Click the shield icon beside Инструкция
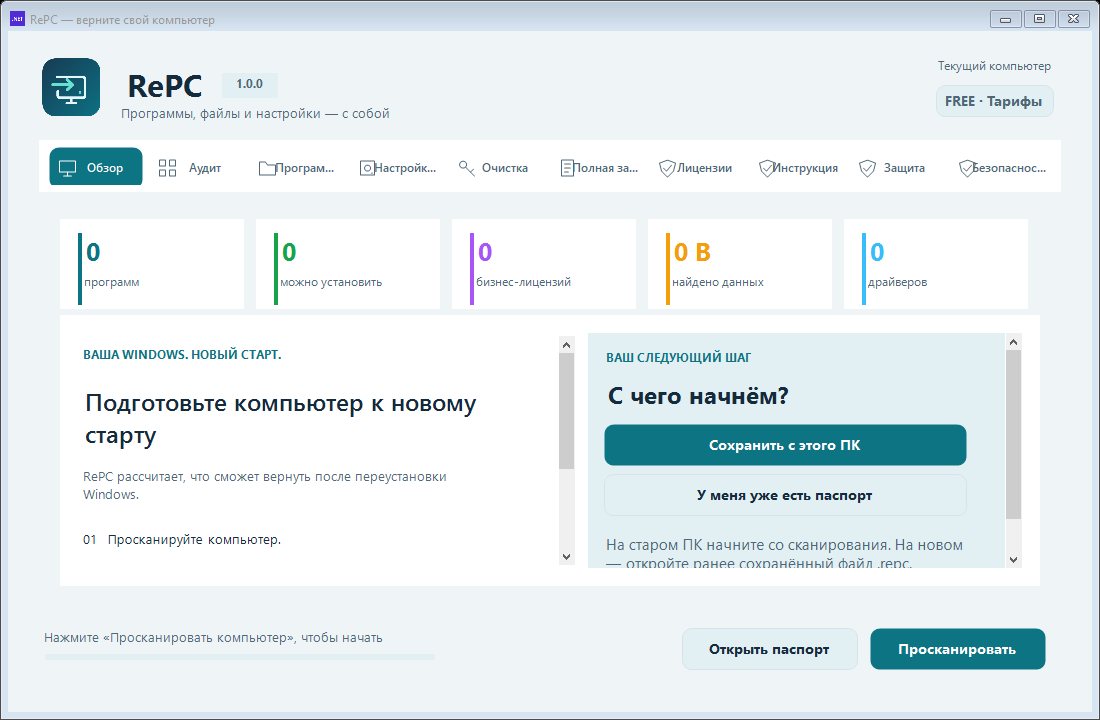Screen dimensions: 1100x720 [x=767, y=168]
